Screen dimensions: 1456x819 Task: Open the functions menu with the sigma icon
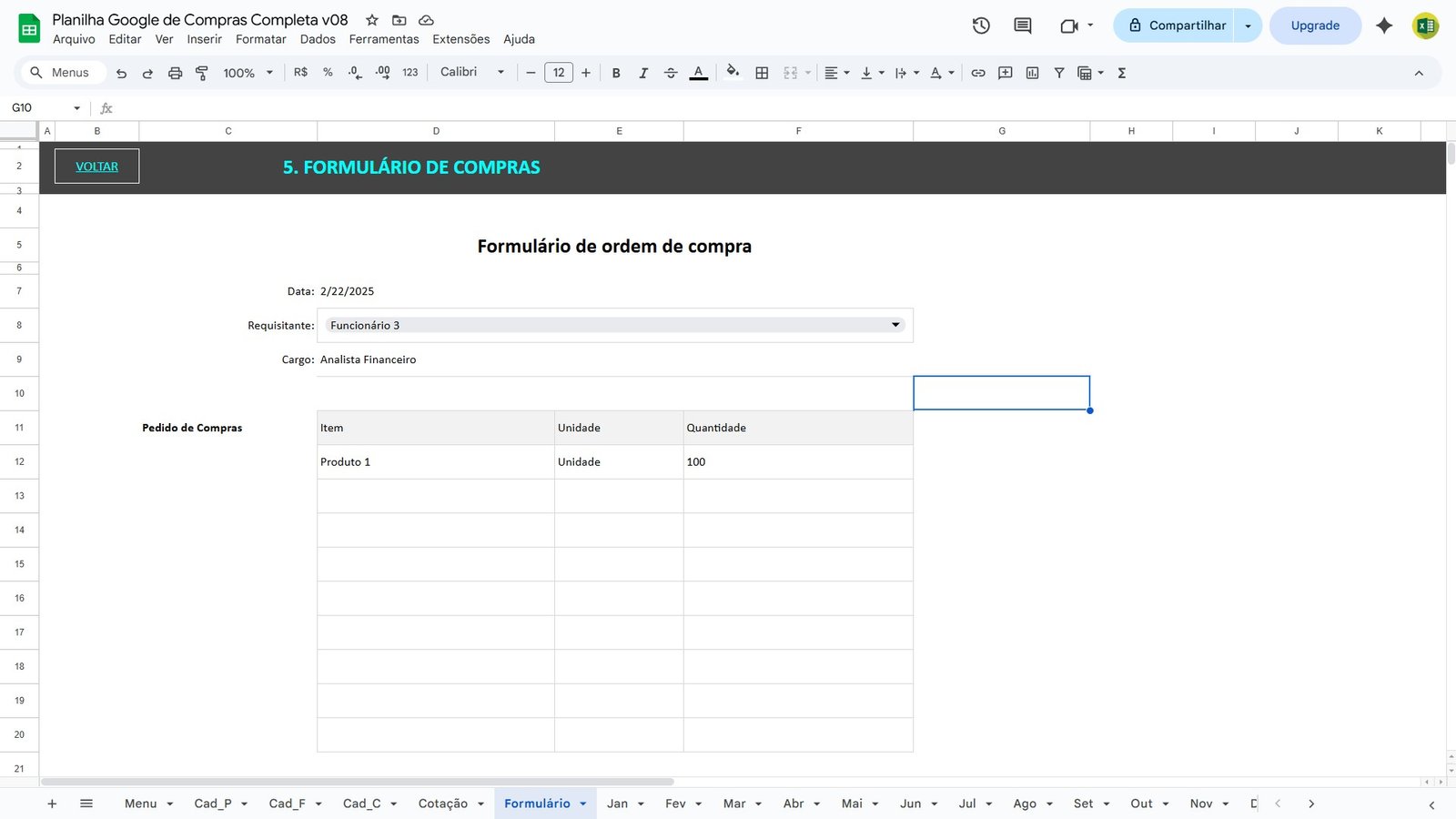(x=1122, y=72)
